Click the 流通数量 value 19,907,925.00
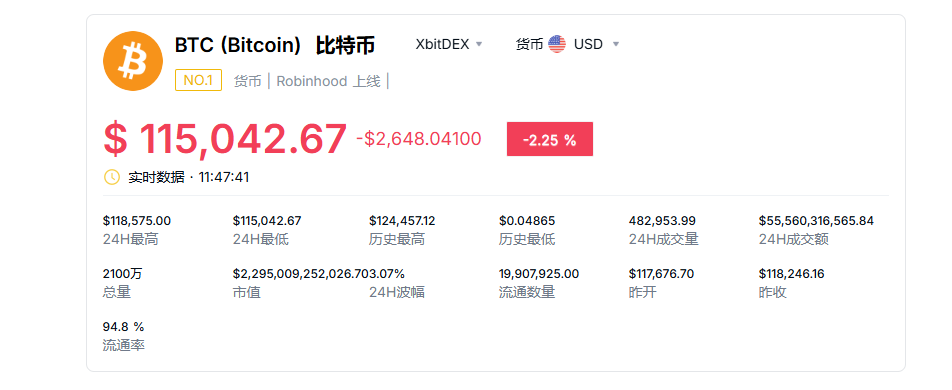The image size is (952, 390). pos(539,274)
